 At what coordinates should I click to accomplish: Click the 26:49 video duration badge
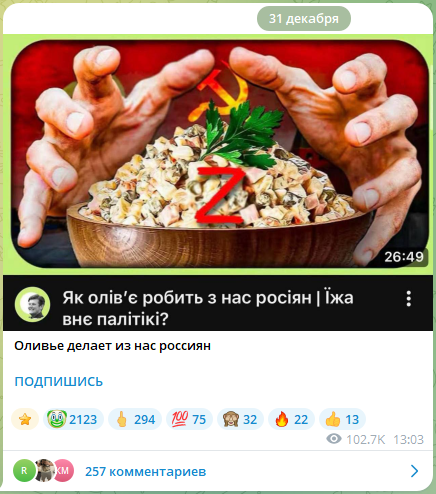point(404,257)
